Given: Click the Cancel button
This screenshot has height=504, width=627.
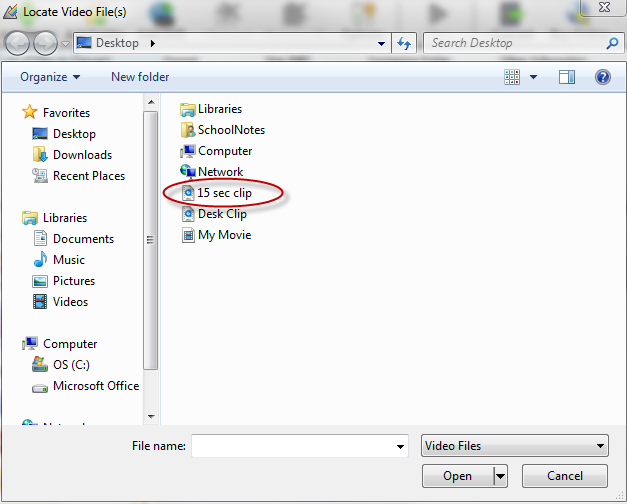Looking at the screenshot, I should 565,476.
